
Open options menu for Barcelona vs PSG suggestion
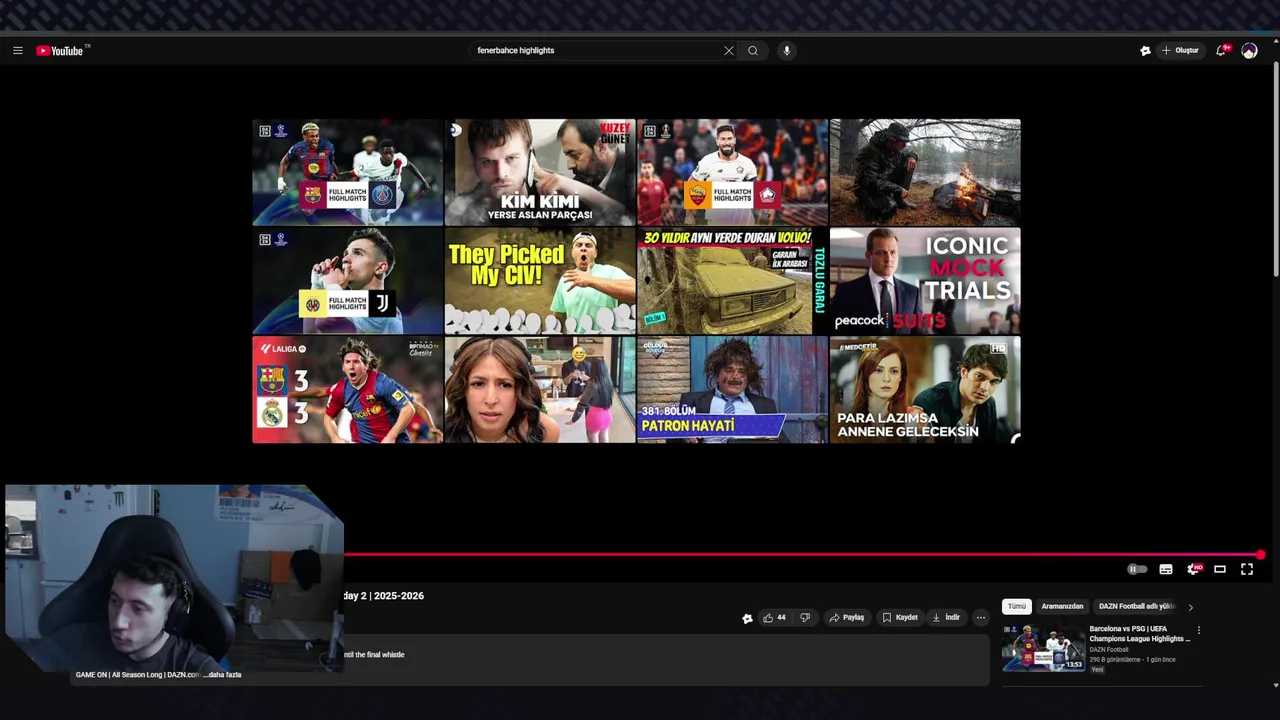click(1198, 631)
